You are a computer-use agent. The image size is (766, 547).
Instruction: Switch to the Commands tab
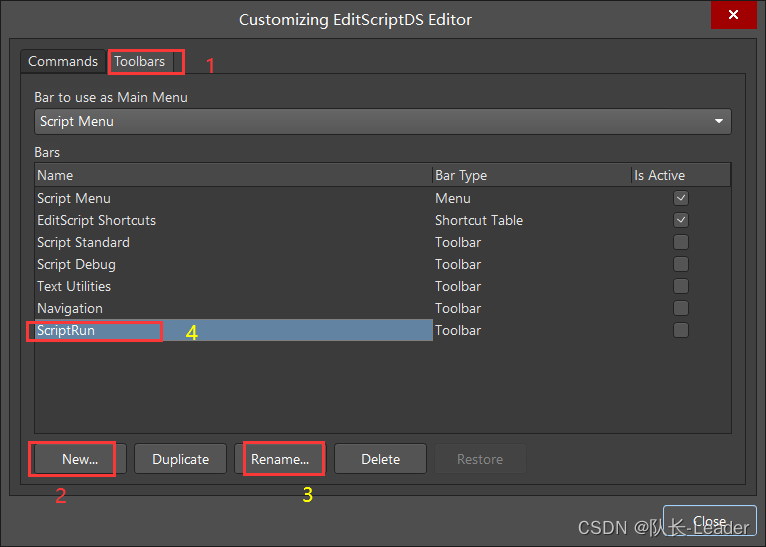tap(63, 61)
